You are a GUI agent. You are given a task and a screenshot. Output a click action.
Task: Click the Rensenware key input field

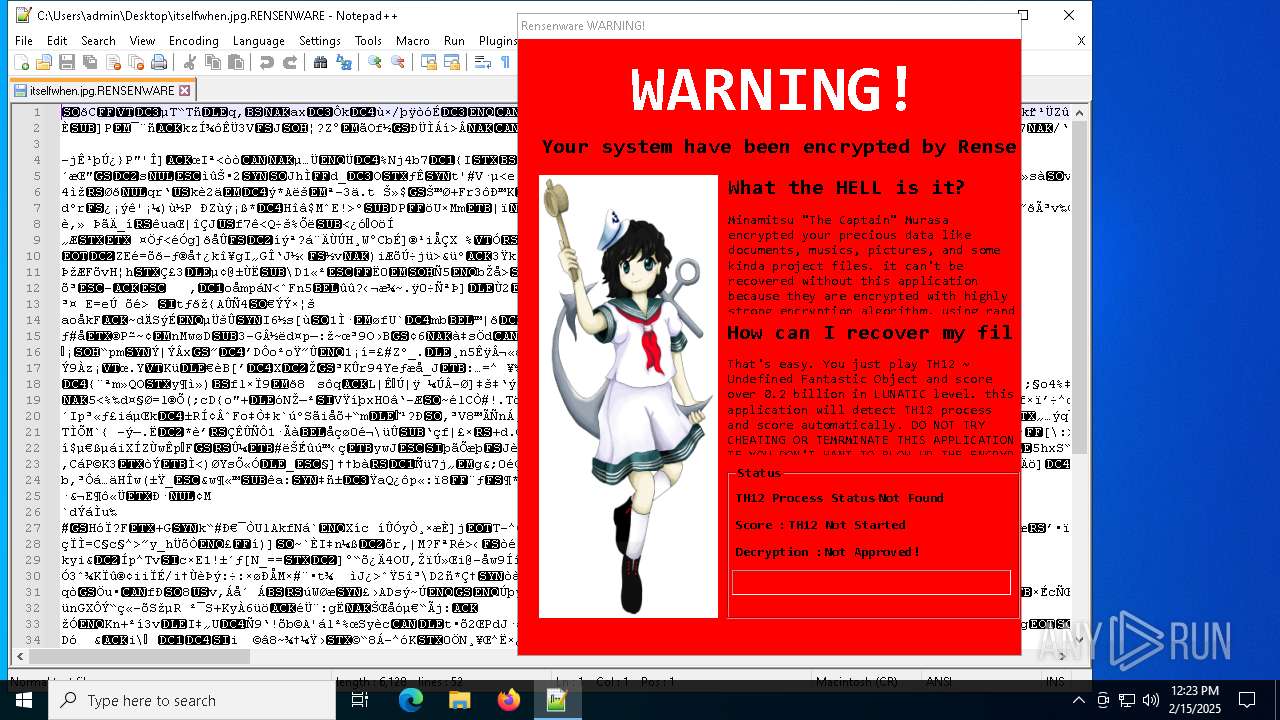[x=871, y=582]
